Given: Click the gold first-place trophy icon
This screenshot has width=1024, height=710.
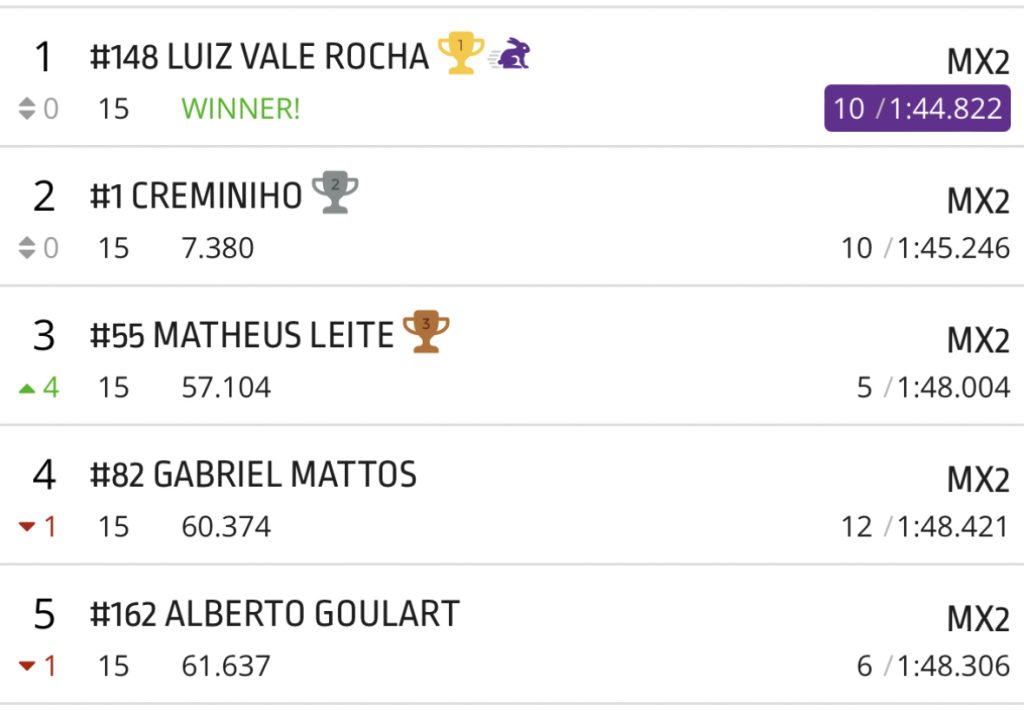Looking at the screenshot, I should coord(461,52).
